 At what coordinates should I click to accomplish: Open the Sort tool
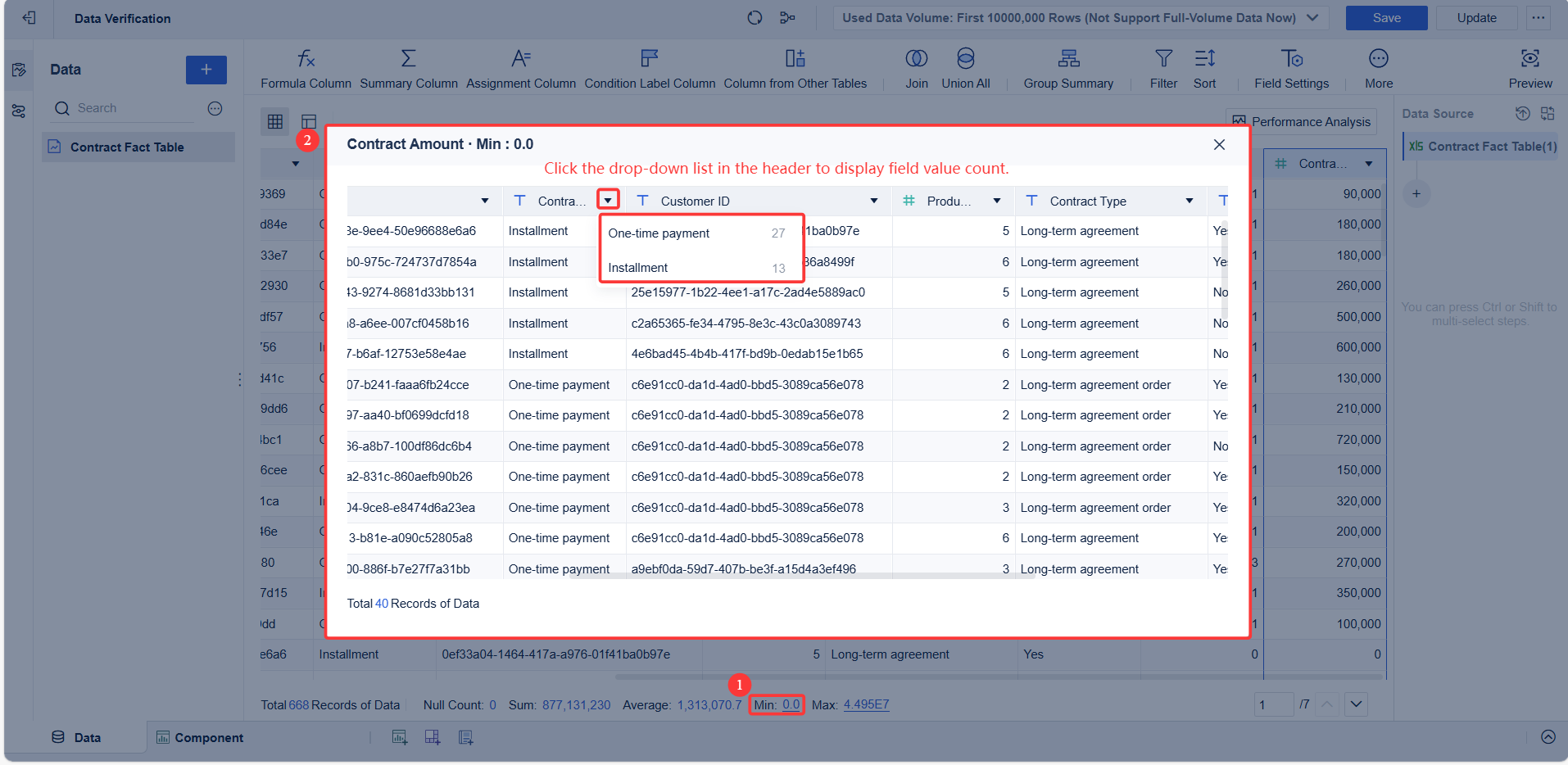tap(1204, 69)
